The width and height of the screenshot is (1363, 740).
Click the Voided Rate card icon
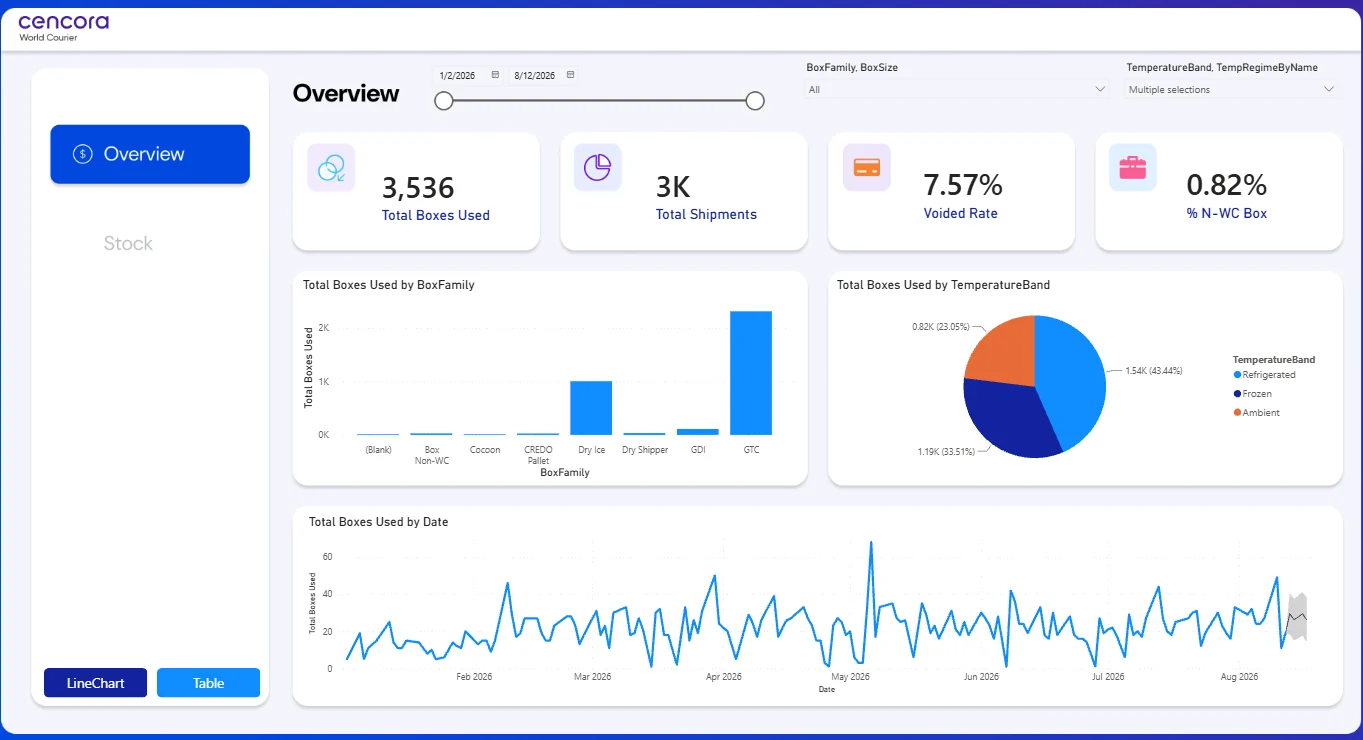(866, 167)
